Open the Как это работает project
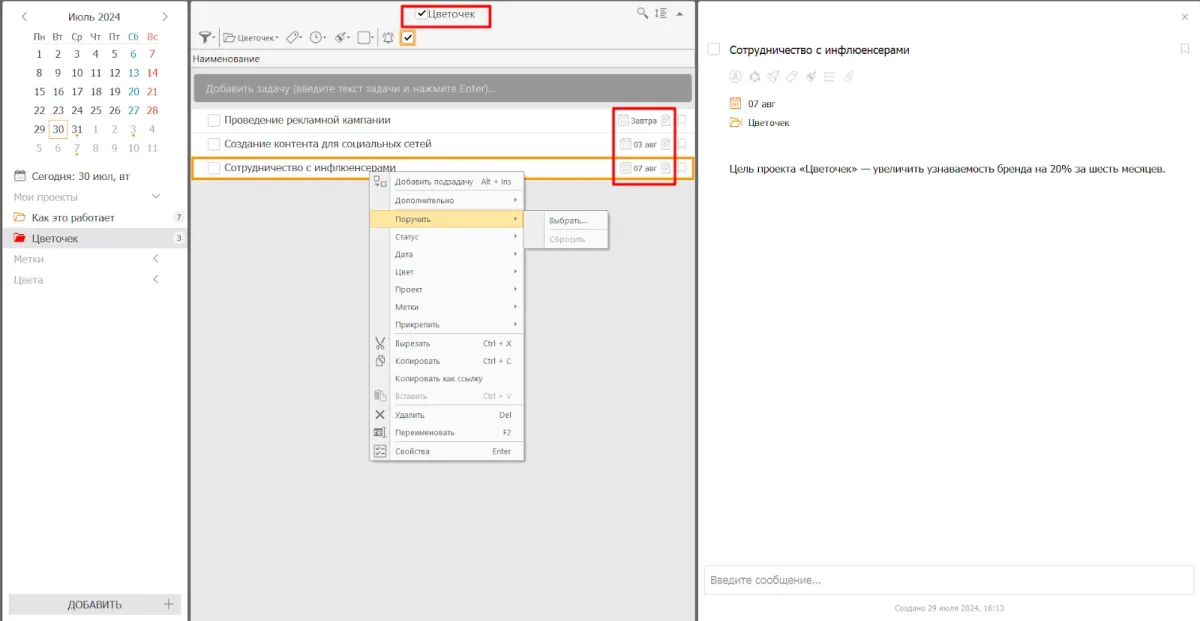The image size is (1200, 621). coord(73,217)
